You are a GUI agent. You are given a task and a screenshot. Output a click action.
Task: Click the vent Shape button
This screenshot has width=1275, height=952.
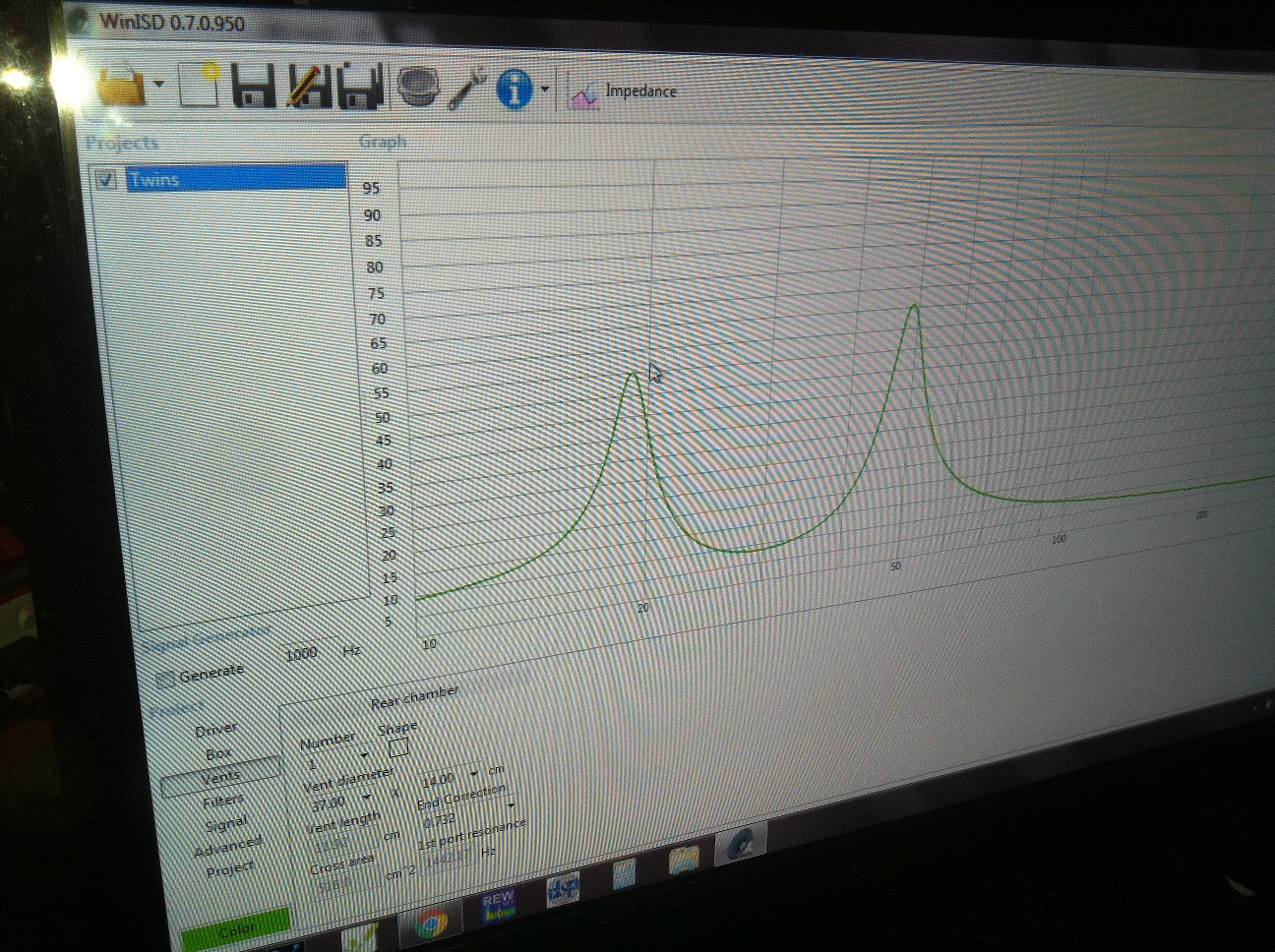click(398, 748)
